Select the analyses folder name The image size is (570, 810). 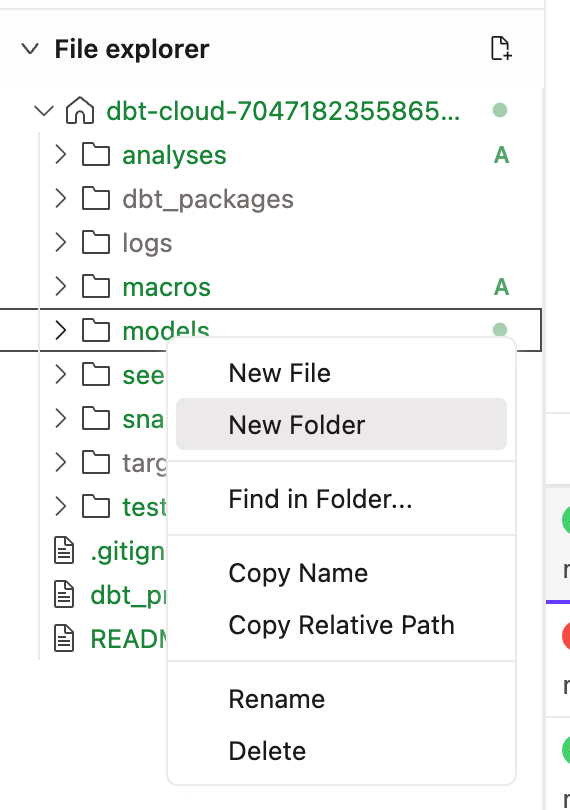click(175, 155)
